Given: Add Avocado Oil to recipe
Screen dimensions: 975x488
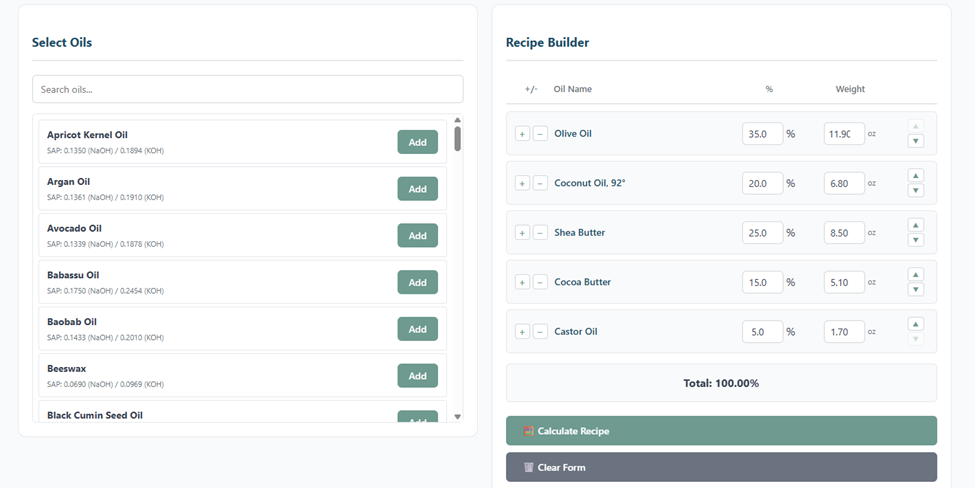Looking at the screenshot, I should point(417,236).
